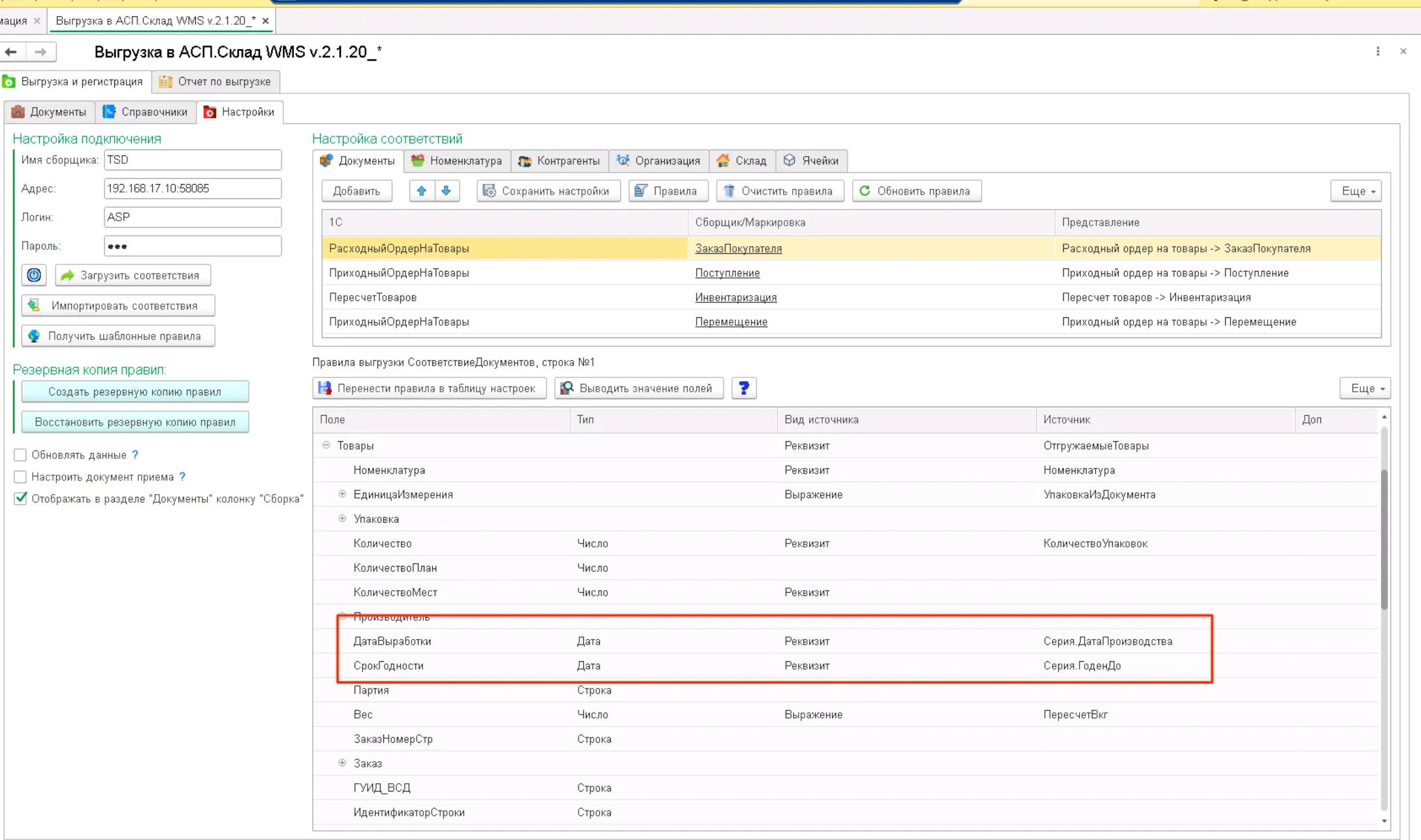Open Инвентаризация link
The image size is (1421, 840).
(x=735, y=298)
